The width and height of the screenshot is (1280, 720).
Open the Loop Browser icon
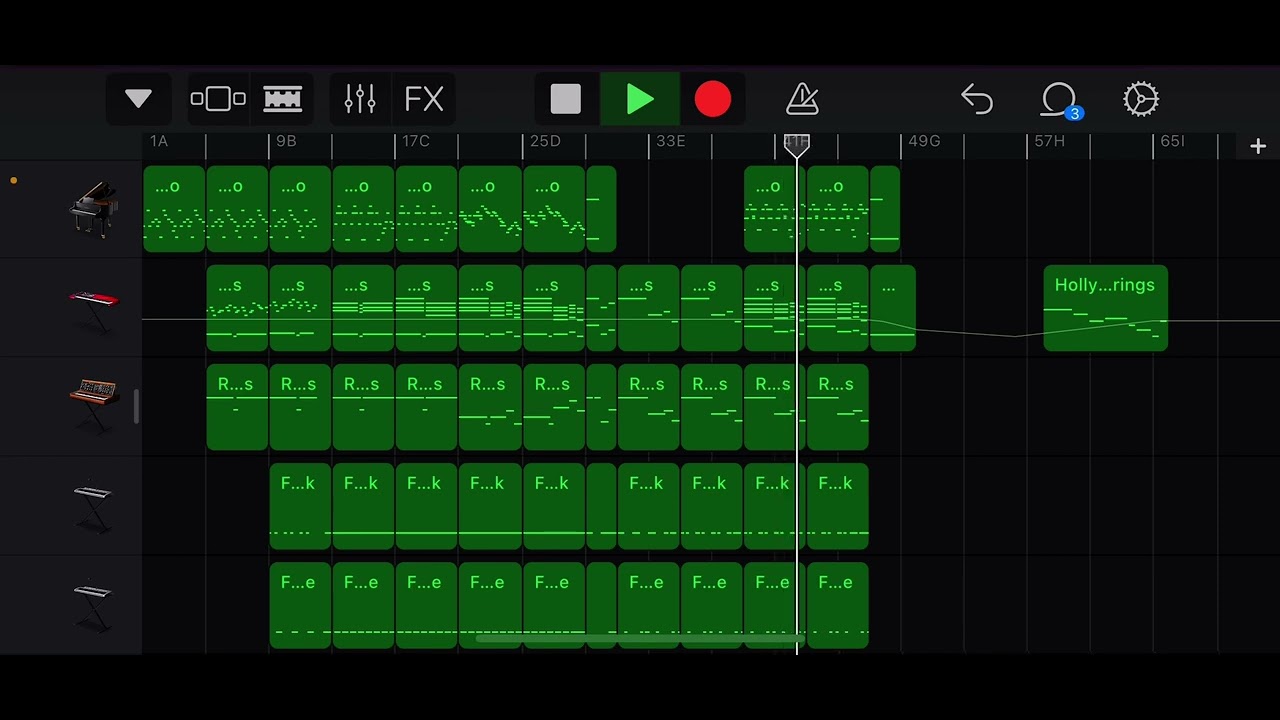[x=1060, y=100]
